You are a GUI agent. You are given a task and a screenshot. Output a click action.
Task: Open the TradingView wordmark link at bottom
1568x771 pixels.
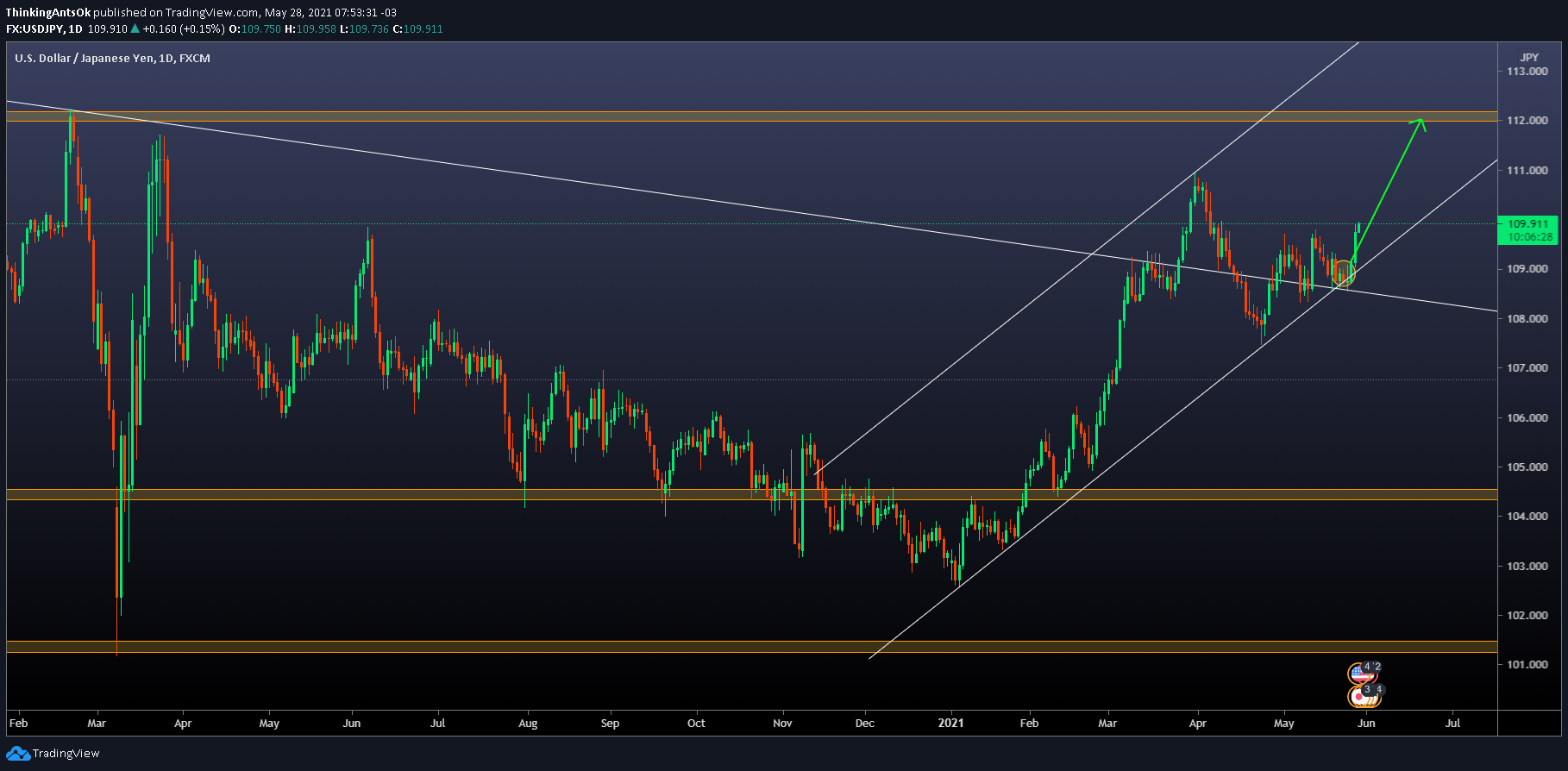pos(66,754)
